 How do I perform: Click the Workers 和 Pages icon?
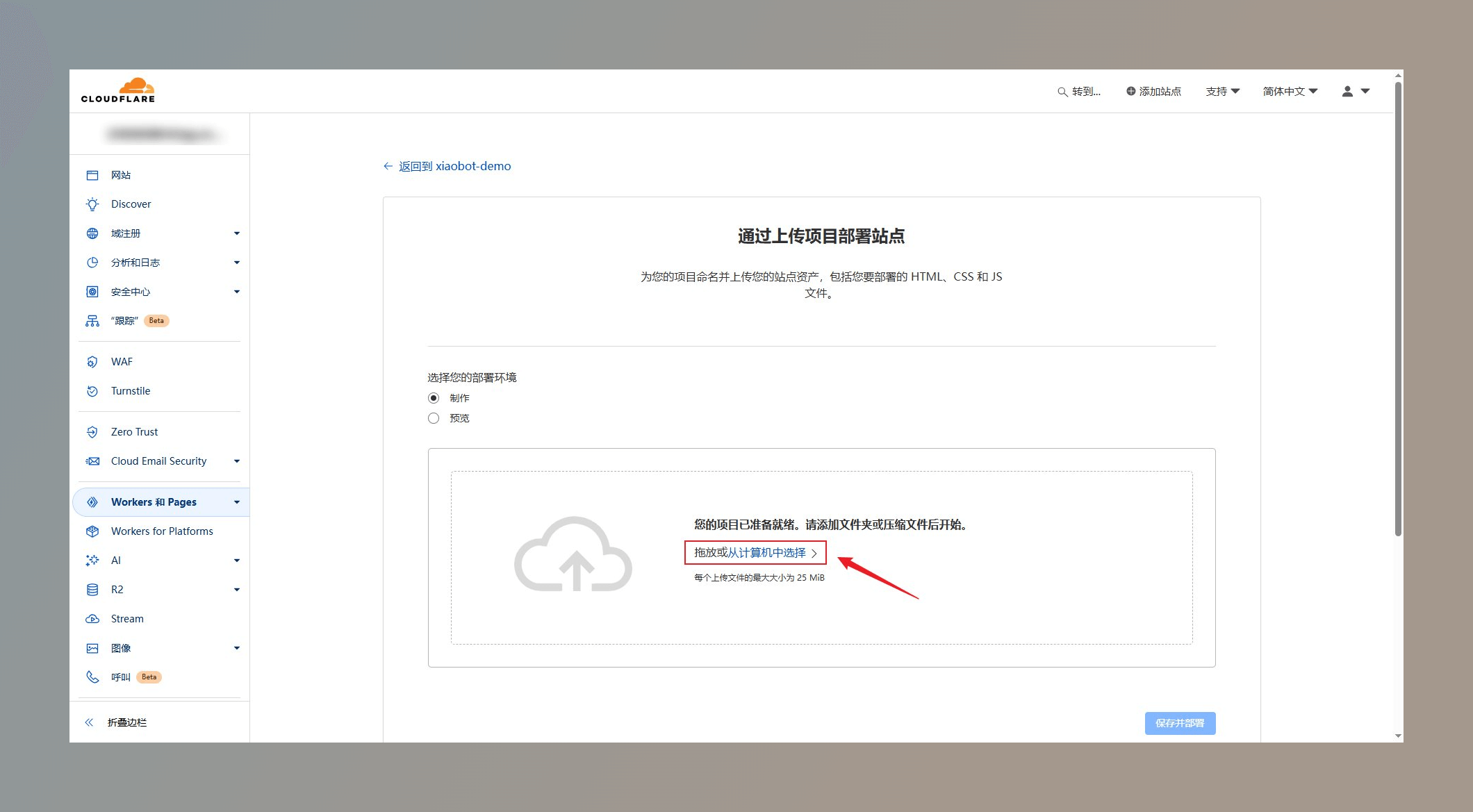point(92,502)
